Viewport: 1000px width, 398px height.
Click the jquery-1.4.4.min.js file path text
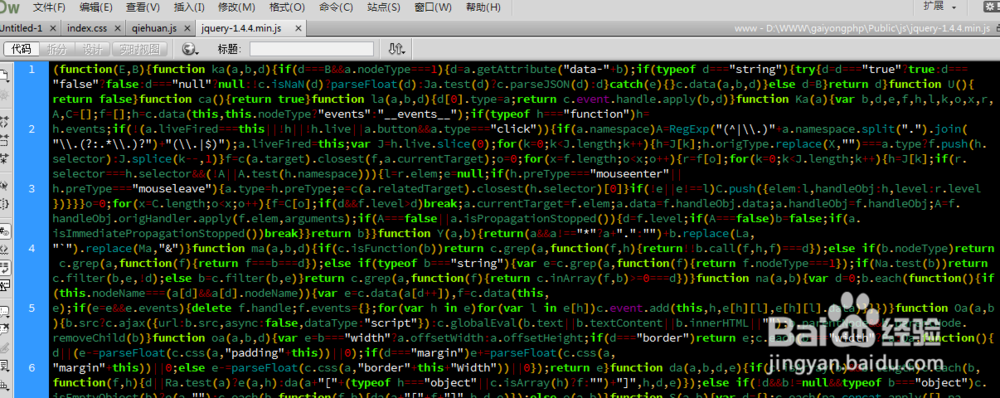pos(862,29)
